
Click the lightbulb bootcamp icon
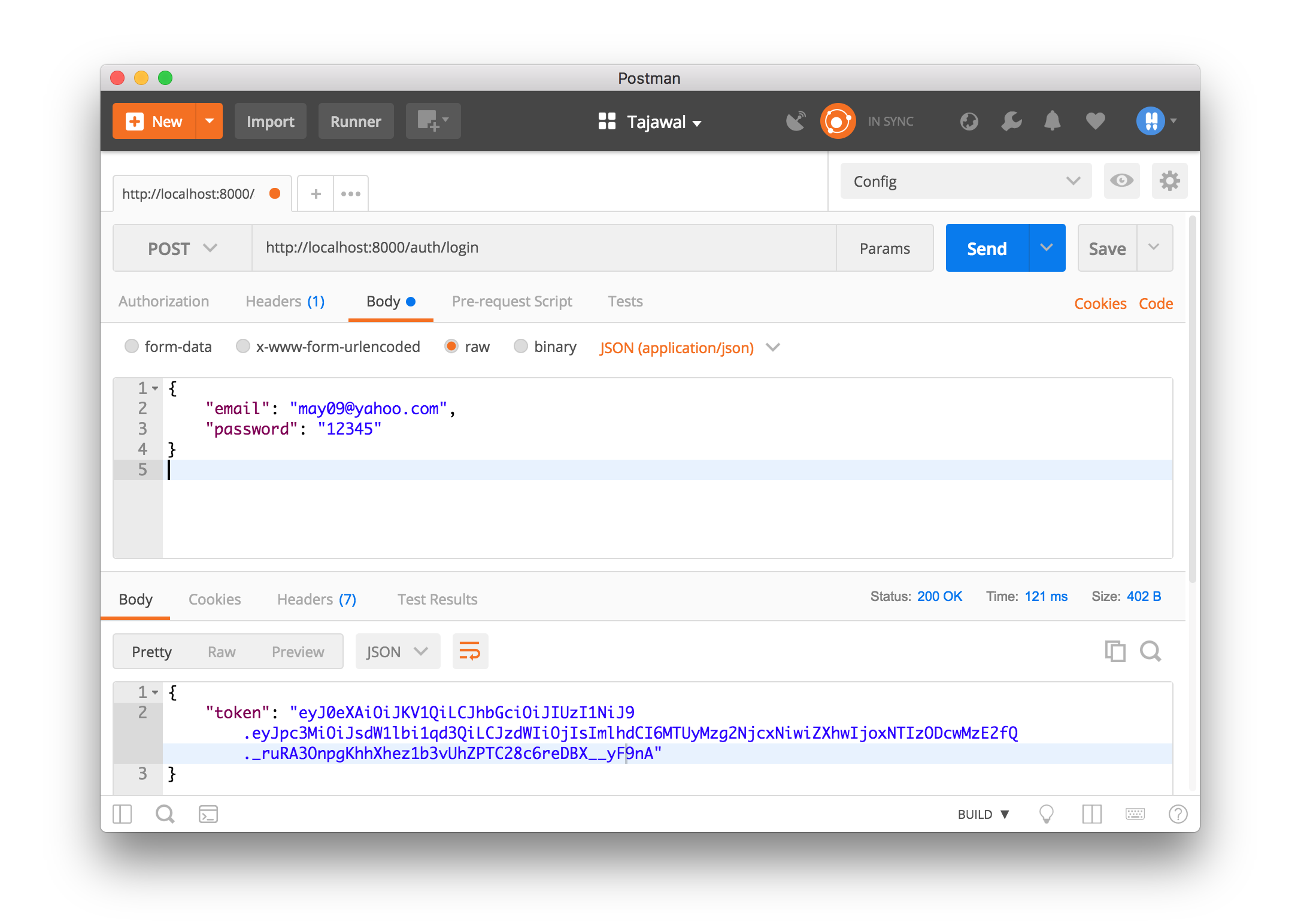pos(1046,814)
